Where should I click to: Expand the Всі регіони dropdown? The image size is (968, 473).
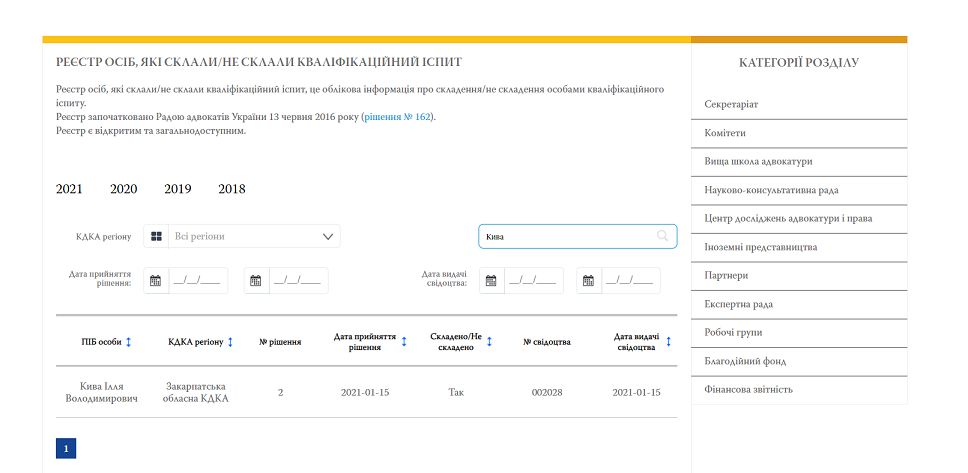328,237
